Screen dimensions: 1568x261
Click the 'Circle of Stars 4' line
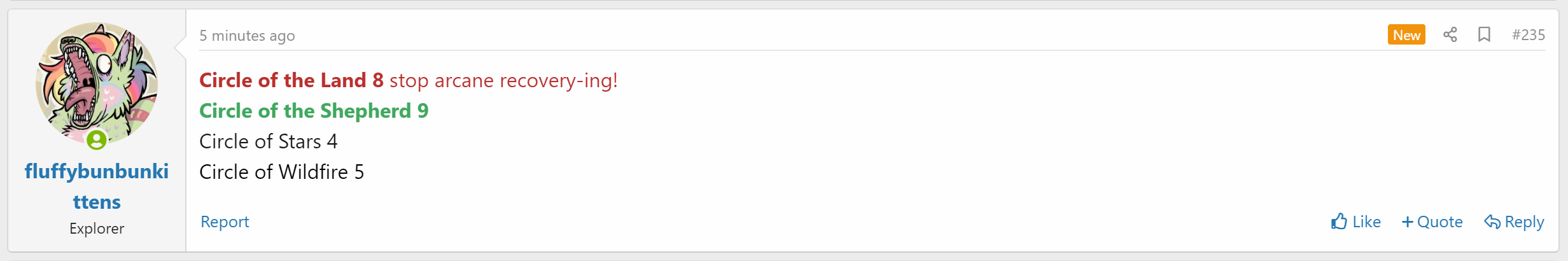pyautogui.click(x=268, y=141)
